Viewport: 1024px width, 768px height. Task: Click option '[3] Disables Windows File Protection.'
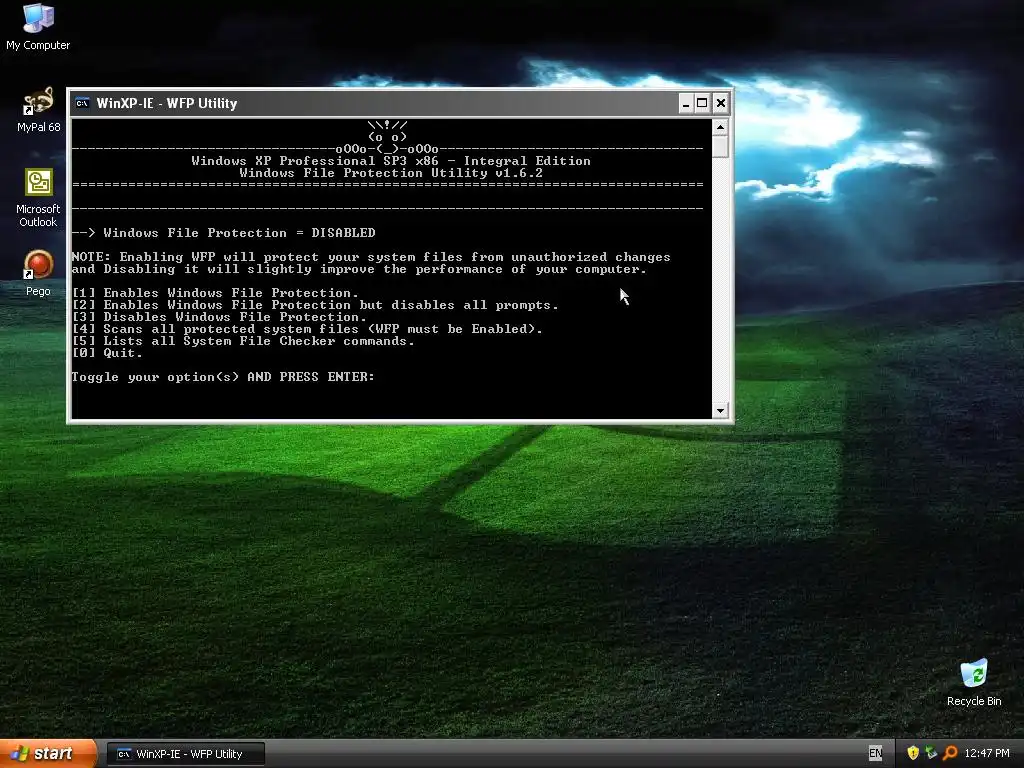pyautogui.click(x=219, y=317)
